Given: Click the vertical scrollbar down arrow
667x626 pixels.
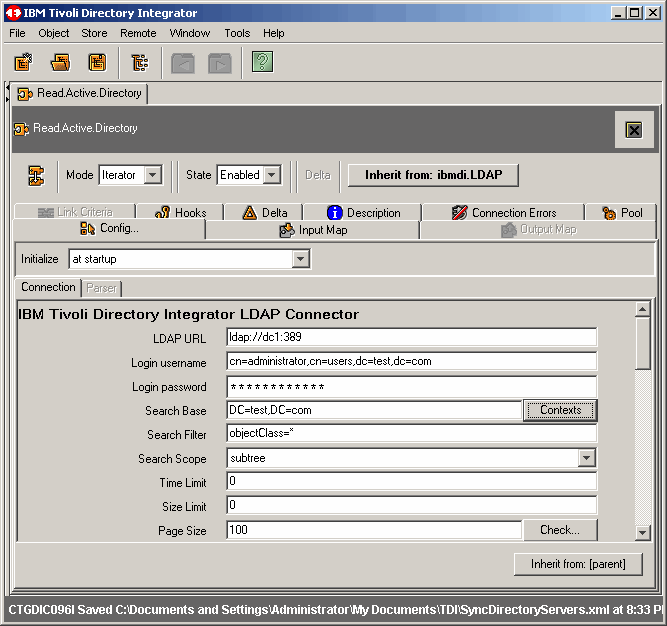Looking at the screenshot, I should coord(643,531).
